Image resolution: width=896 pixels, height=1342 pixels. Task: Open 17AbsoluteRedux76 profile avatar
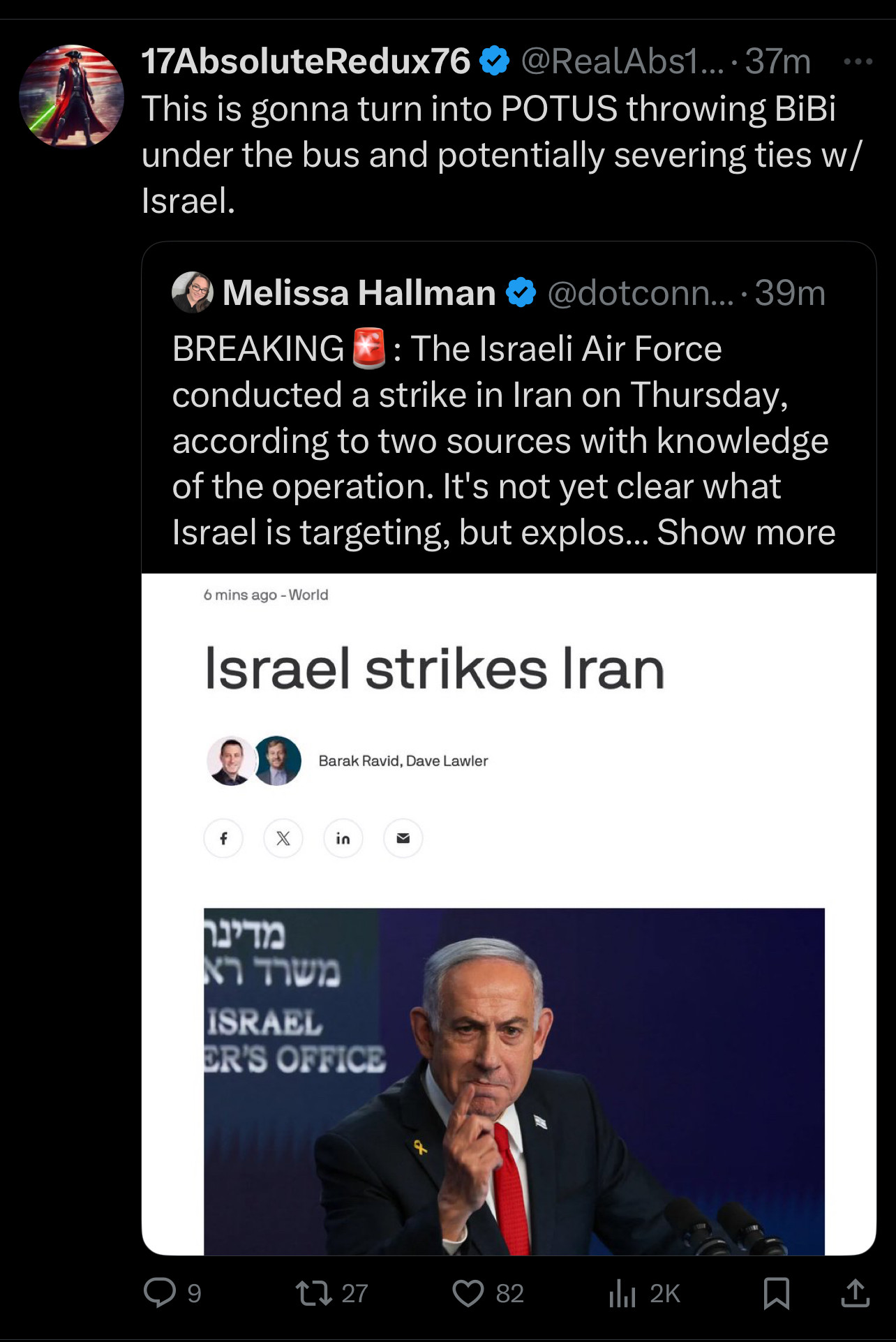tap(71, 96)
